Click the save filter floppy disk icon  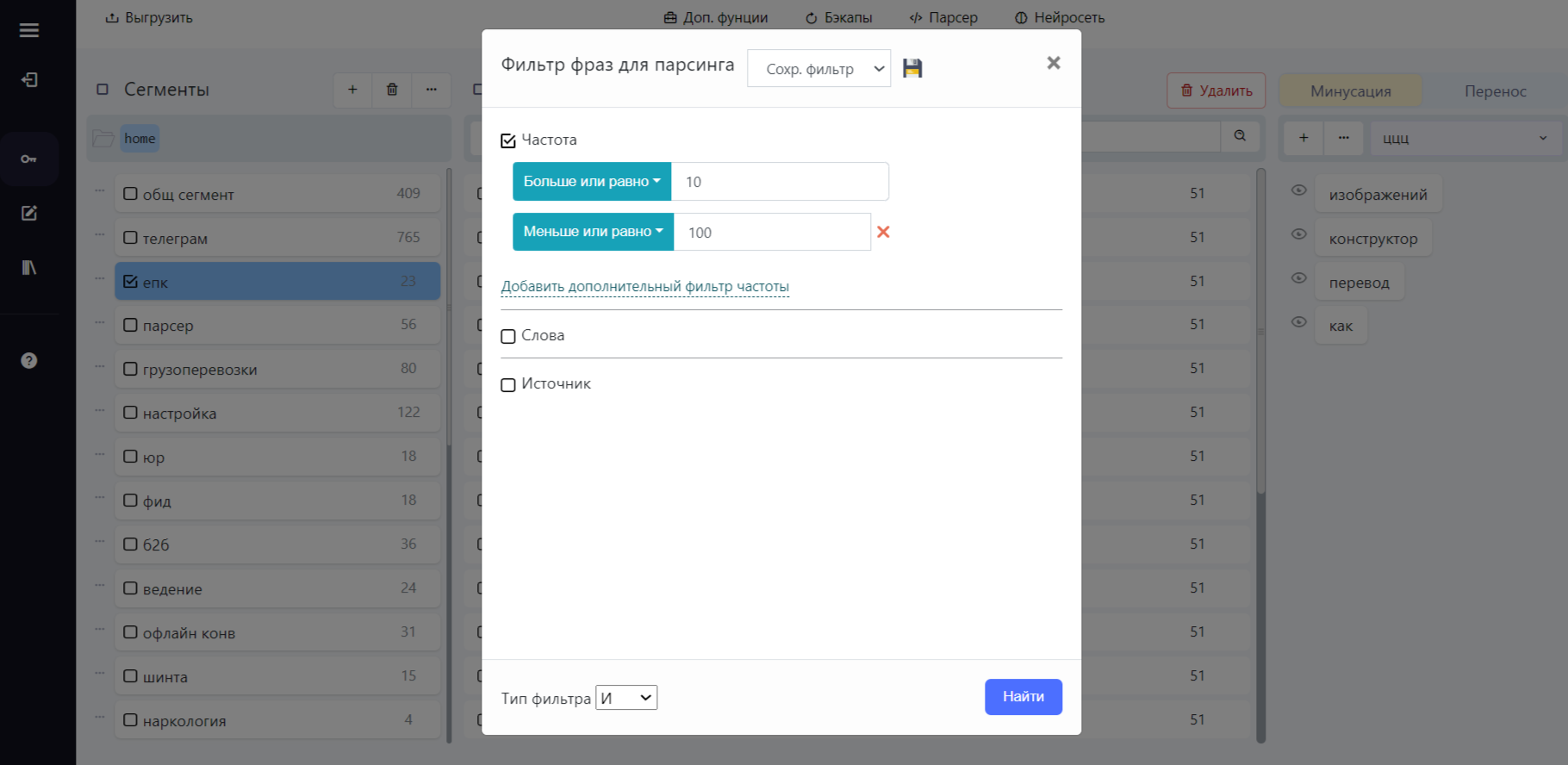tap(912, 68)
